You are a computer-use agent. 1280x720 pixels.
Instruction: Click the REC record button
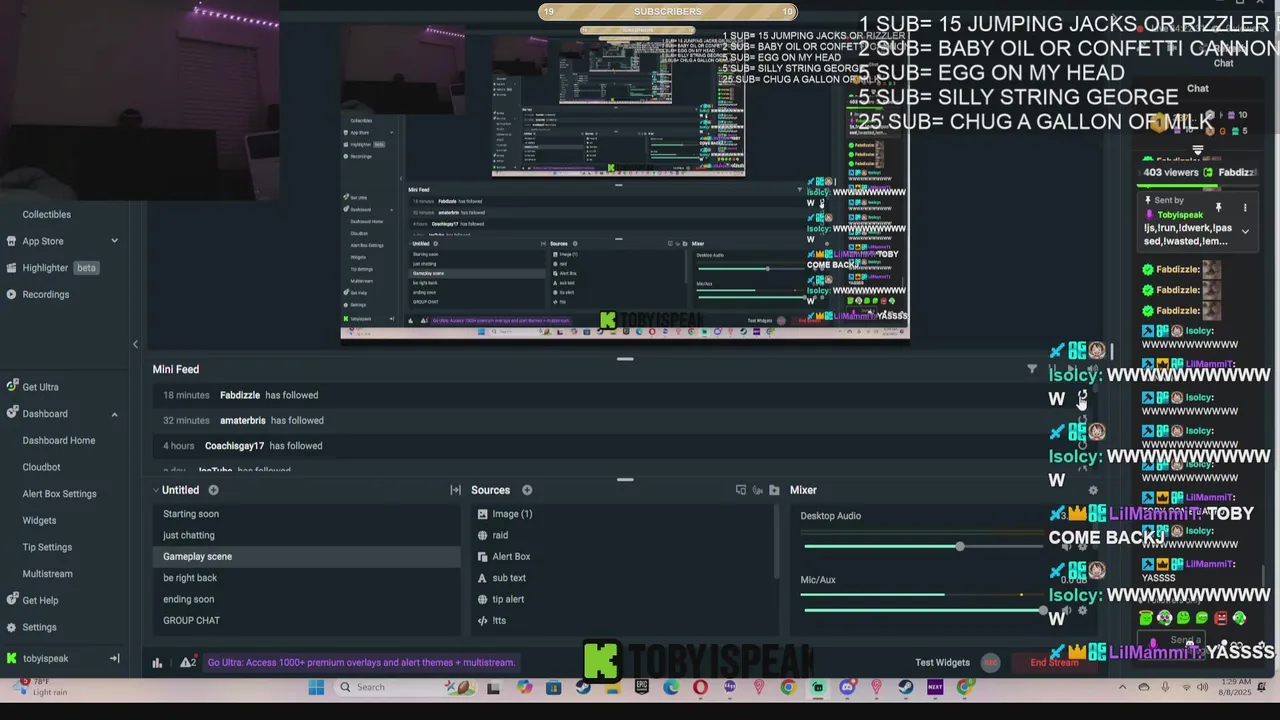[x=990, y=662]
